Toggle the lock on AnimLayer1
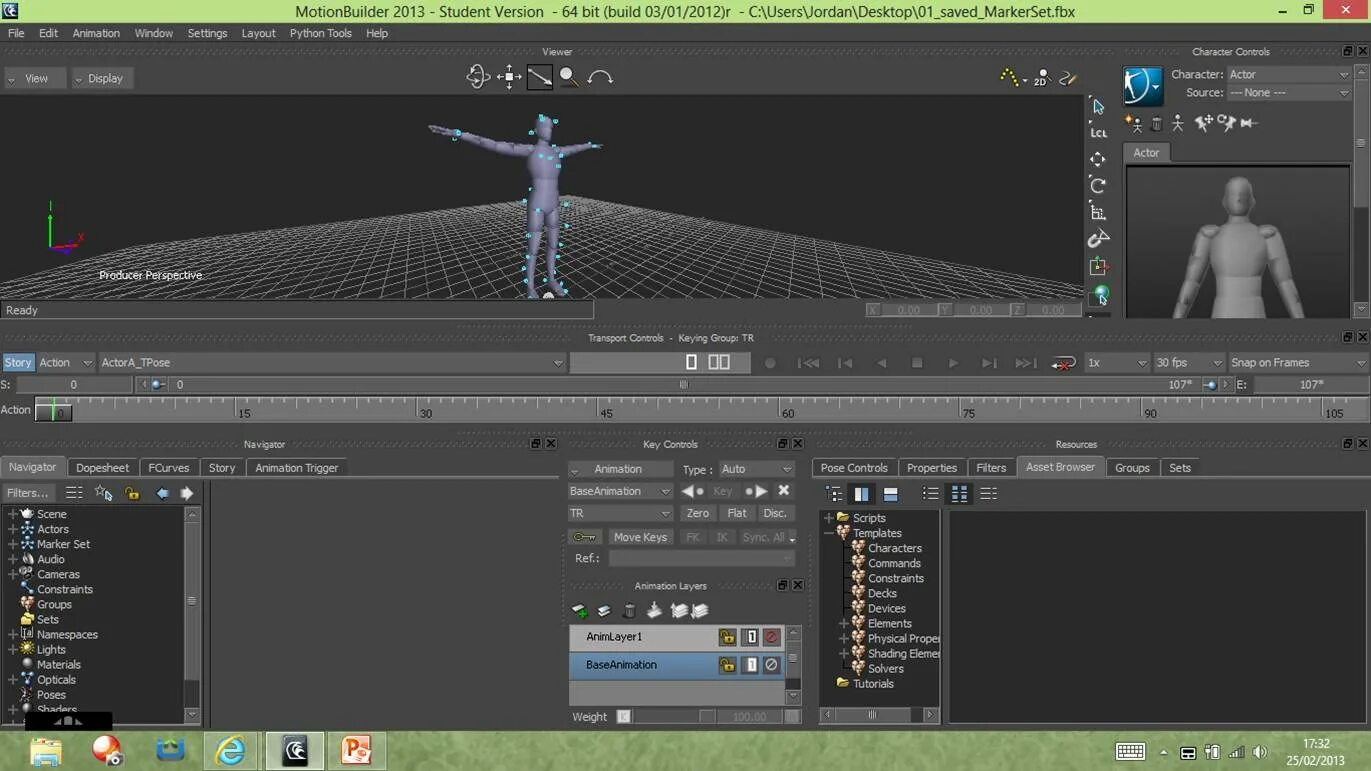 727,637
